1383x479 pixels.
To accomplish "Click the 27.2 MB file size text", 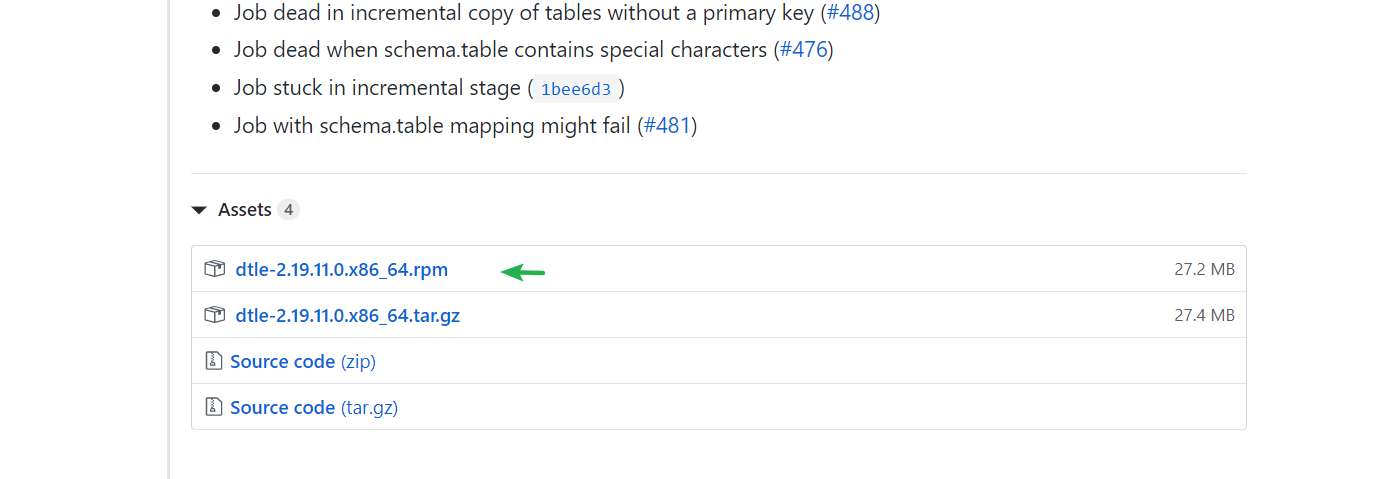I will pyautogui.click(x=1204, y=270).
